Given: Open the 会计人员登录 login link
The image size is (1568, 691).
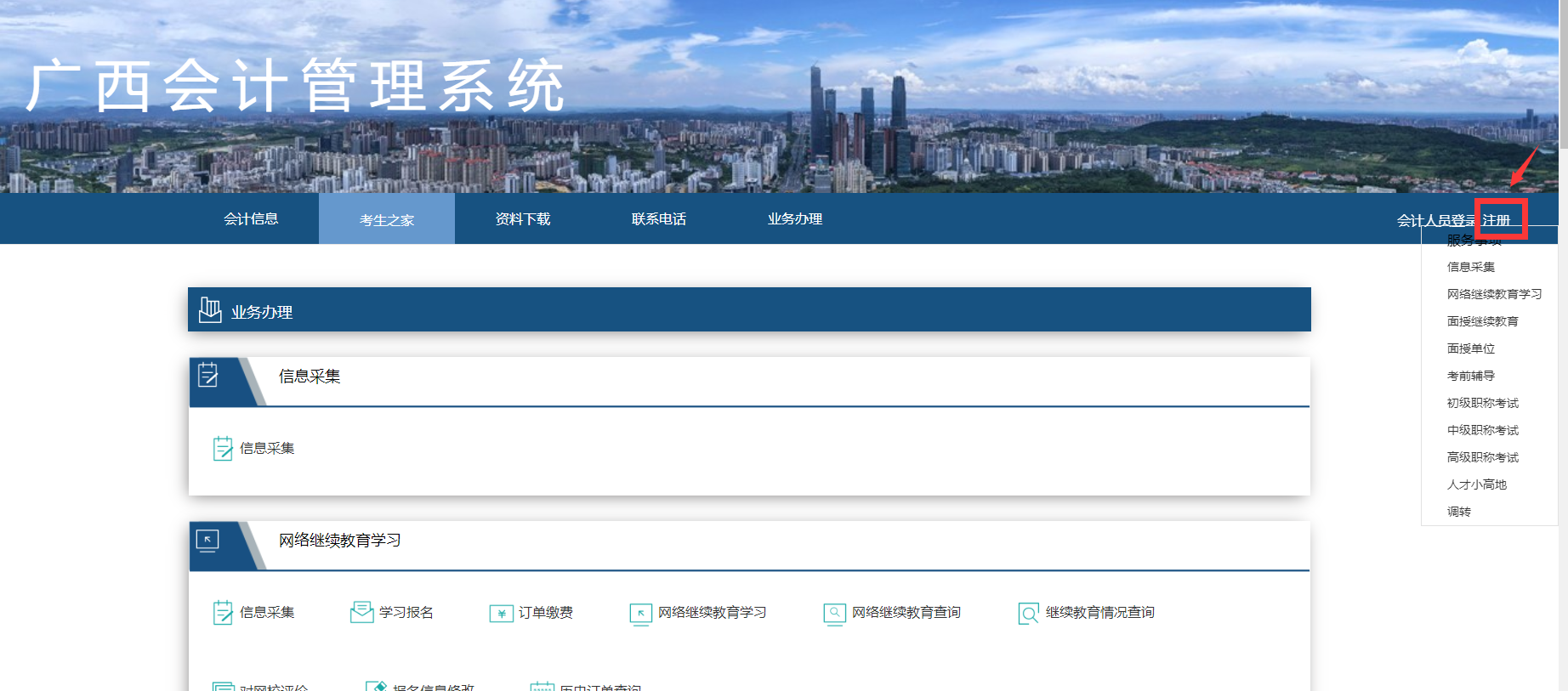Looking at the screenshot, I should coord(1434,220).
